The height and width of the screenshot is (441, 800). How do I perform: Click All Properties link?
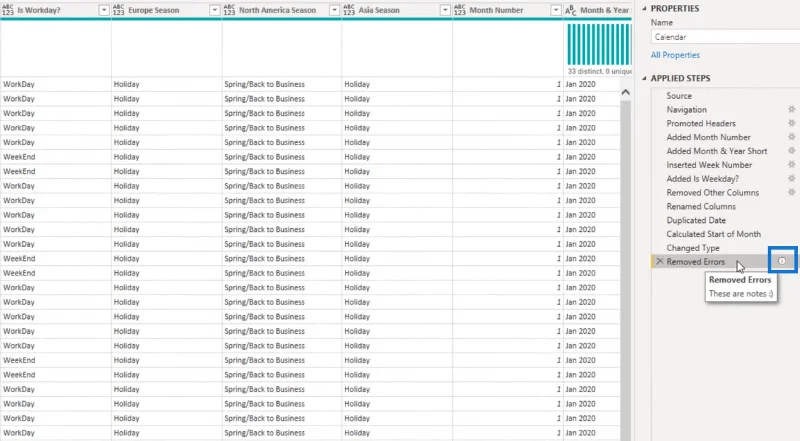click(675, 55)
